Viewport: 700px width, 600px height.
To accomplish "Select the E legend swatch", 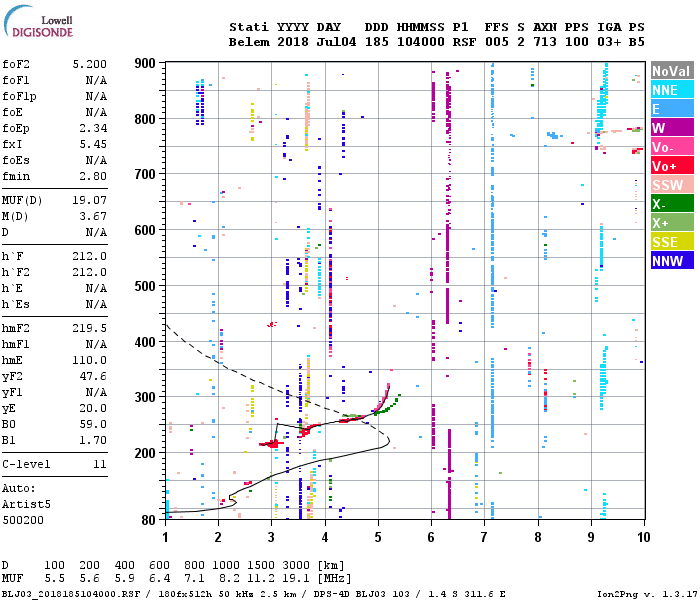I will 672,109.
